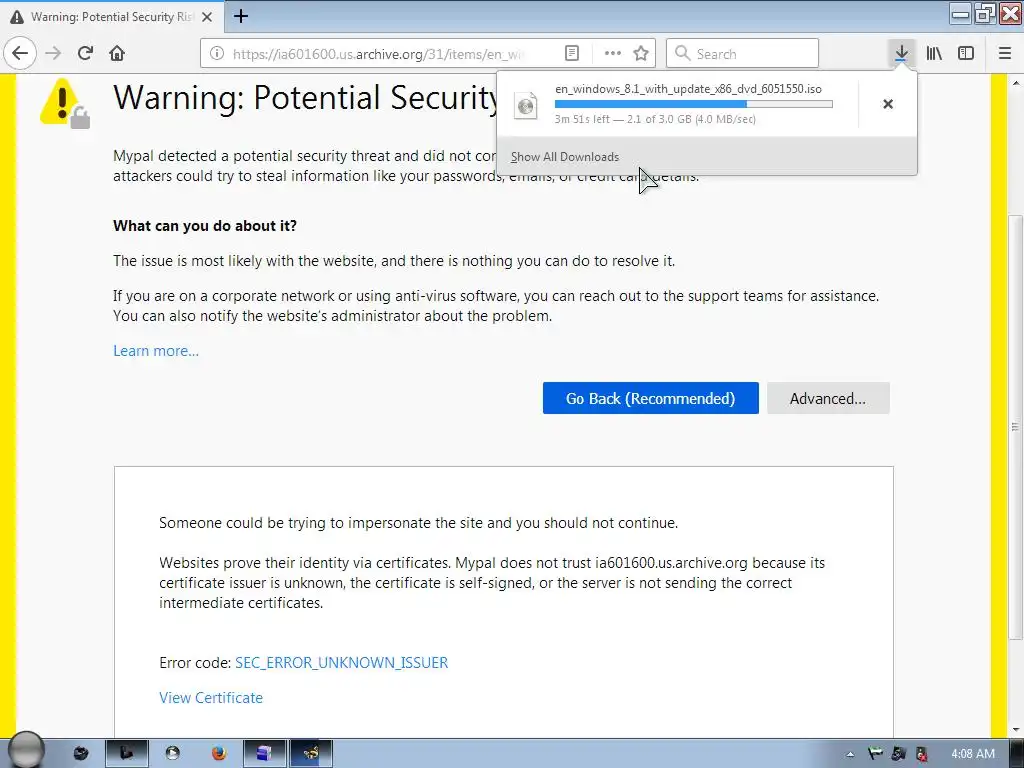Open SEC_ERROR_UNKNOWN_ISSUER error code link
This screenshot has width=1024, height=768.
342,663
